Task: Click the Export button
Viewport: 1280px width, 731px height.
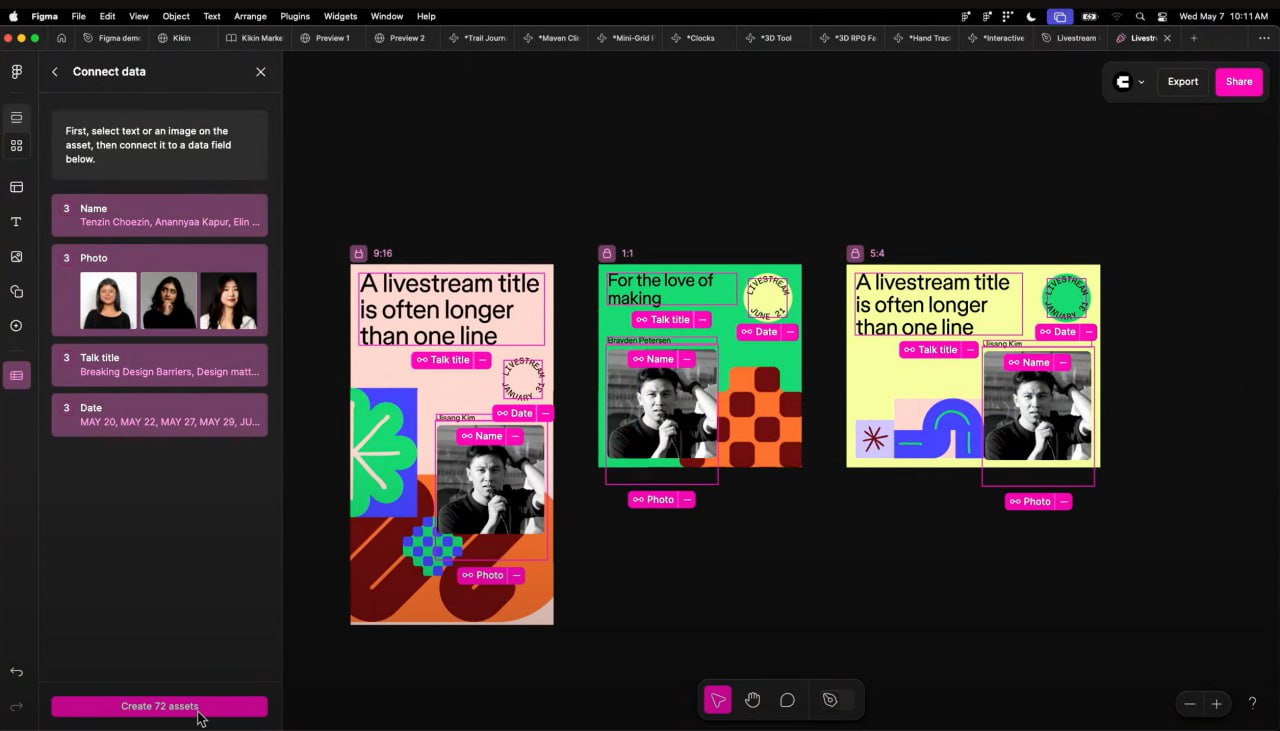Action: point(1183,82)
